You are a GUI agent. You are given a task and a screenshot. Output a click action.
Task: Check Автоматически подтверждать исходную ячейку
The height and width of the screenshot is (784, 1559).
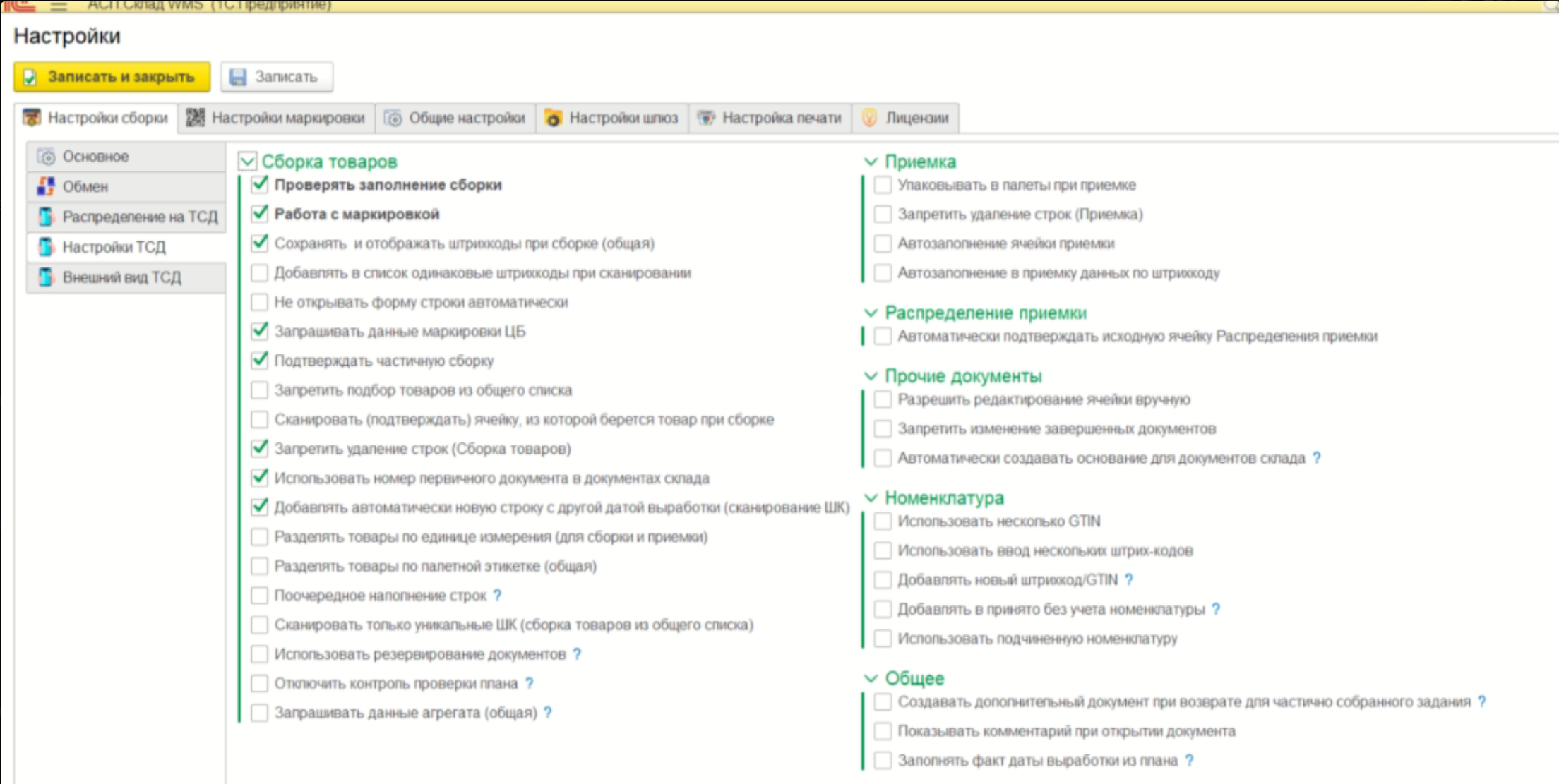(883, 337)
